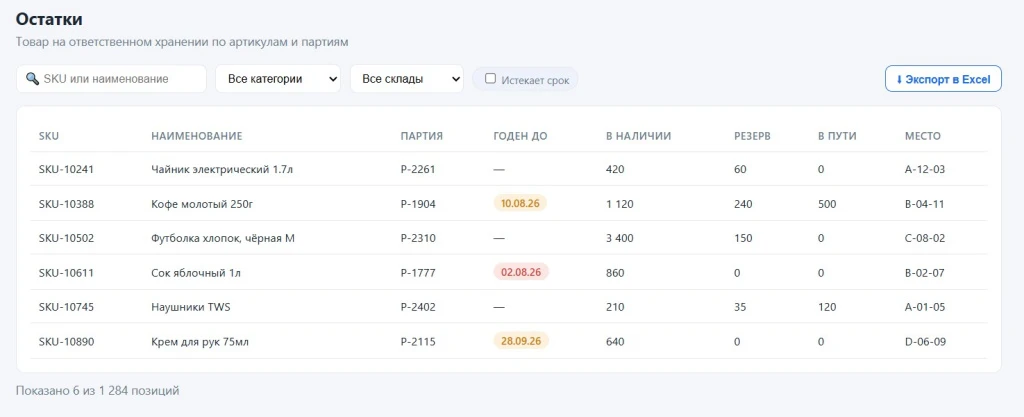The height and width of the screenshot is (417, 1024).
Task: Click stock quantity 640
Action: click(615, 341)
